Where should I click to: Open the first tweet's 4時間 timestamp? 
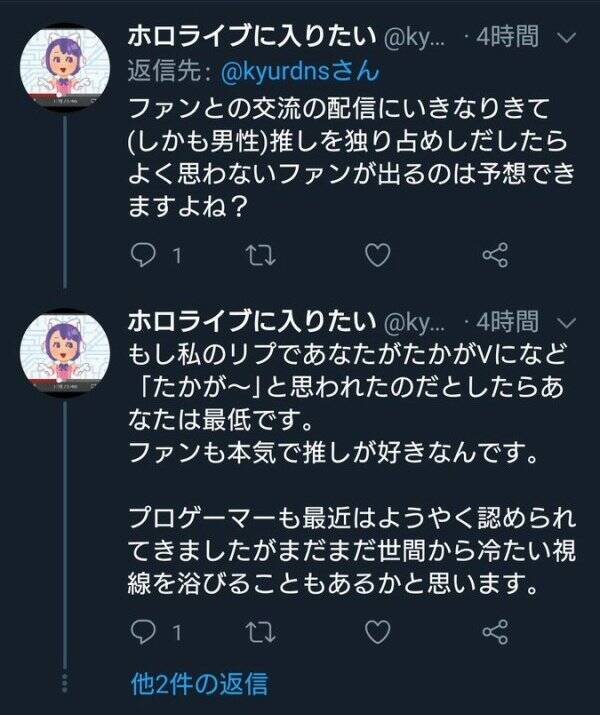tap(507, 36)
